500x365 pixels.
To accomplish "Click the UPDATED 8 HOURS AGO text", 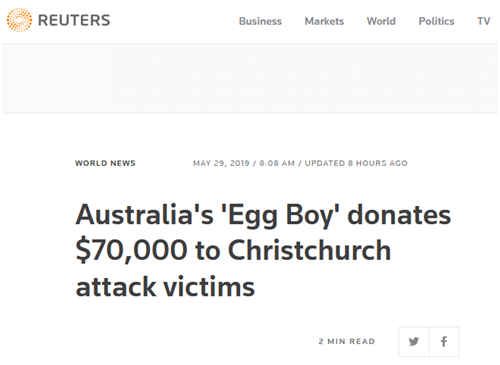I will point(356,163).
